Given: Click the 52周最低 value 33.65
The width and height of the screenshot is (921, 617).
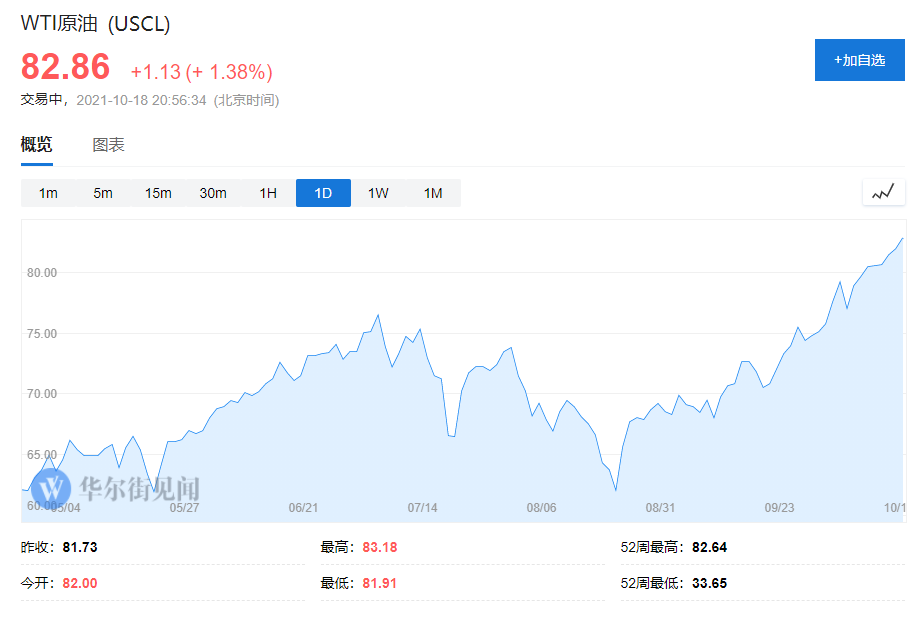Looking at the screenshot, I should (710, 583).
